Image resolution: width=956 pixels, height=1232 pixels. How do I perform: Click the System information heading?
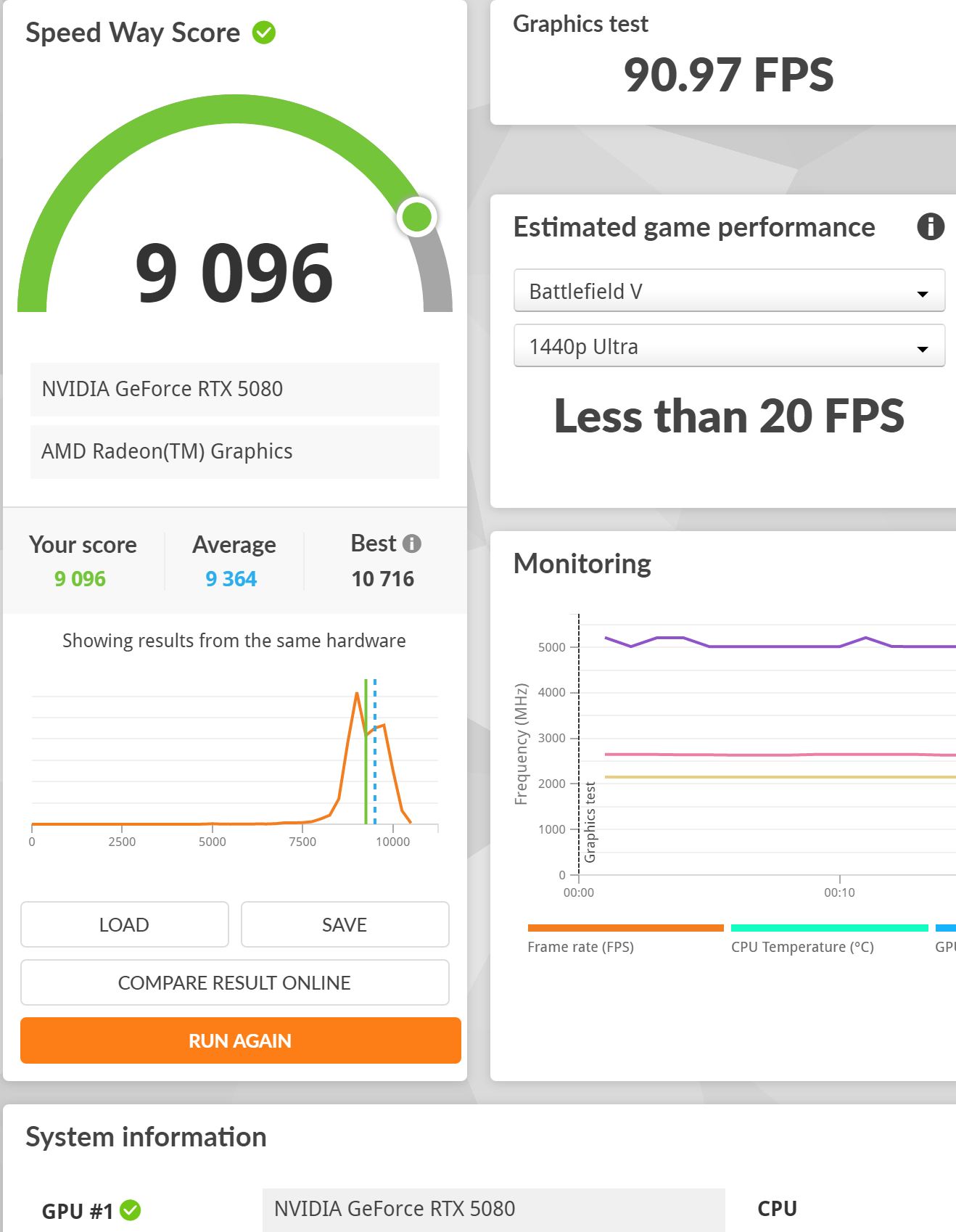(146, 1137)
